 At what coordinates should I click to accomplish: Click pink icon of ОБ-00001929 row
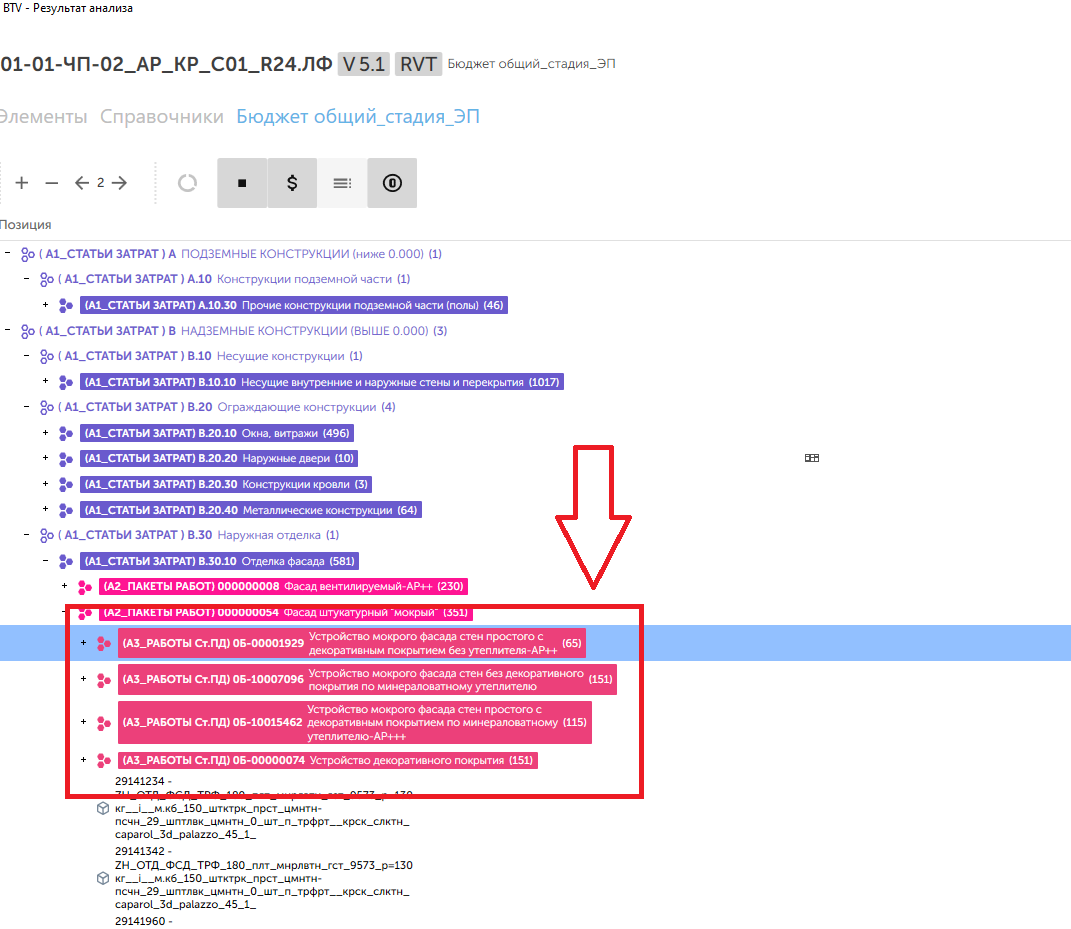(x=104, y=643)
